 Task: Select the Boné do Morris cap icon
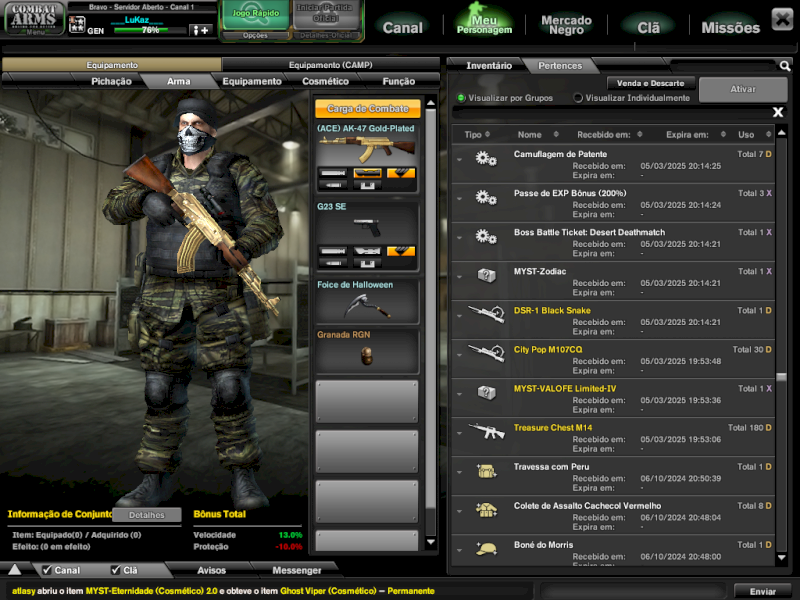tap(486, 549)
